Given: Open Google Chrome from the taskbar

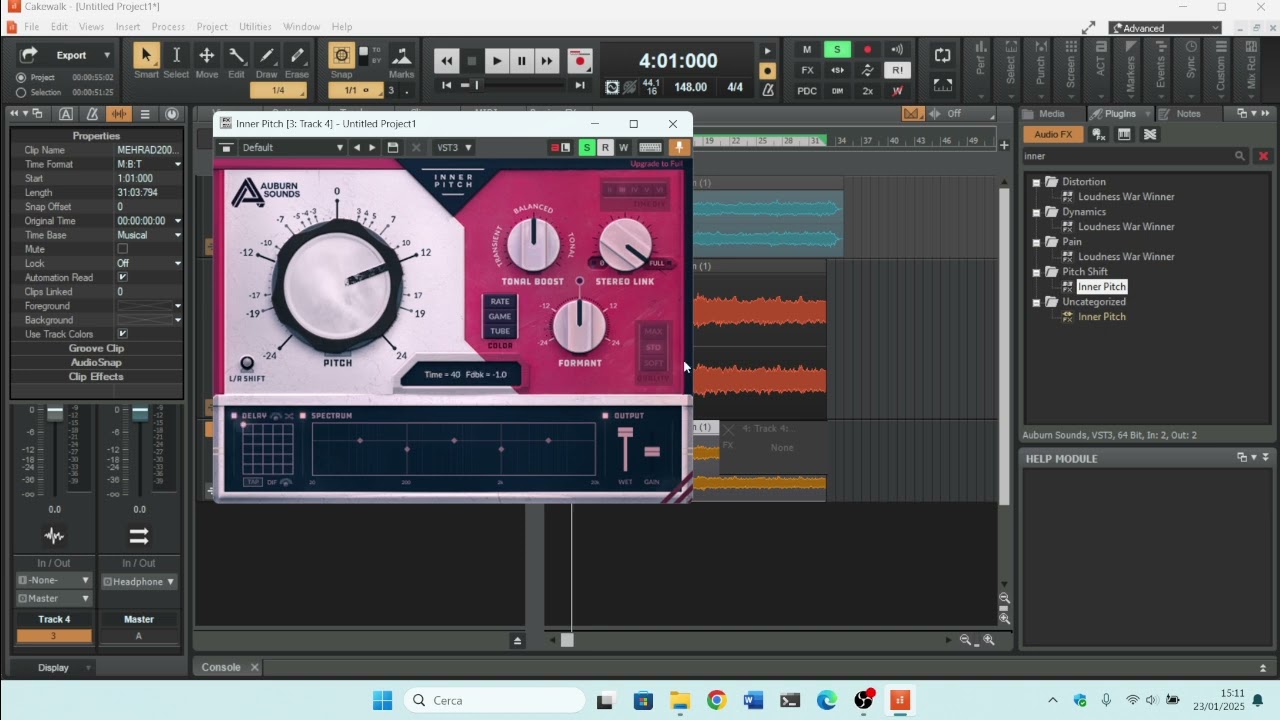Looking at the screenshot, I should [x=716, y=701].
